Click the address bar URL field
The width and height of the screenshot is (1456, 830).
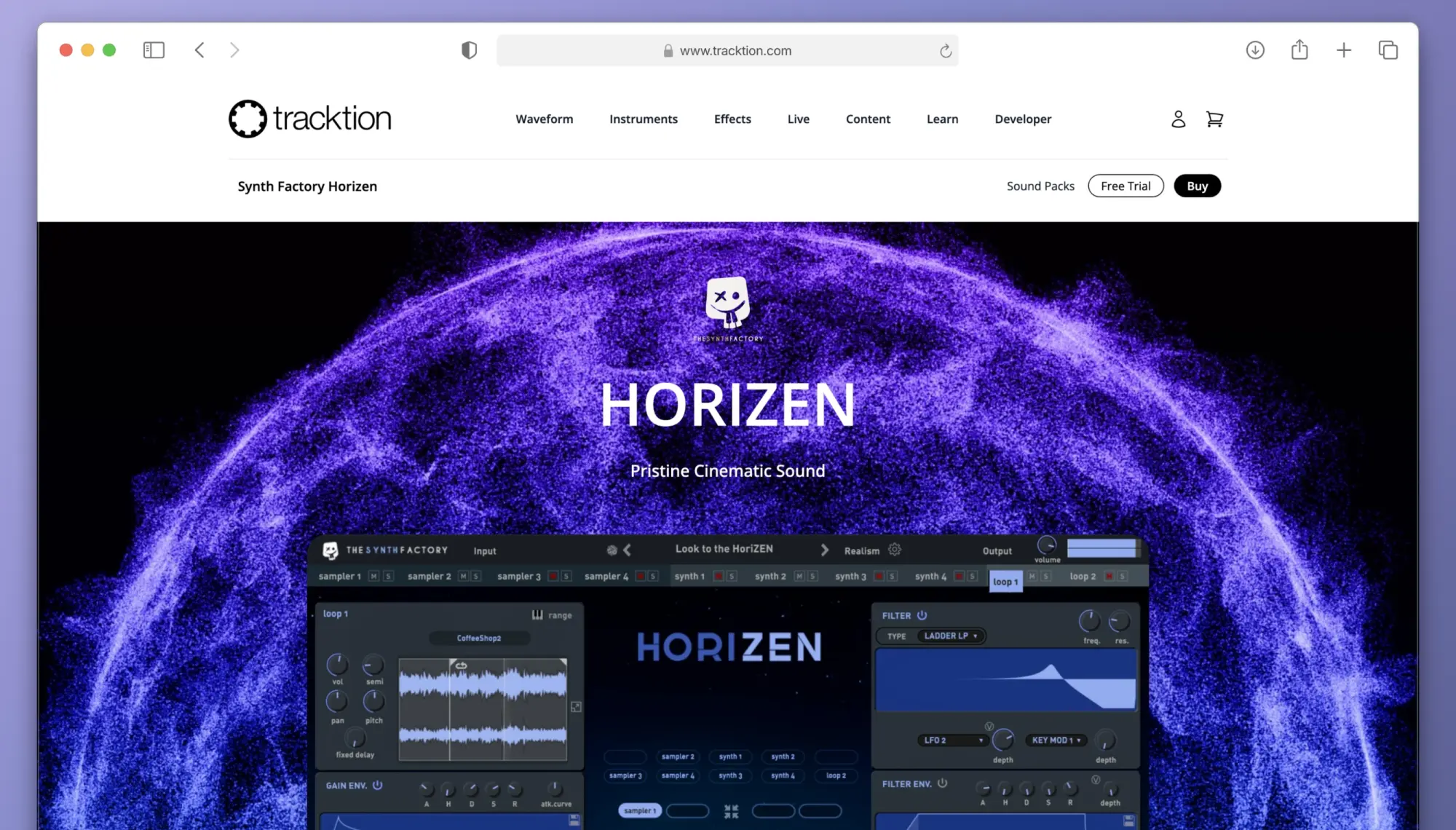(727, 50)
